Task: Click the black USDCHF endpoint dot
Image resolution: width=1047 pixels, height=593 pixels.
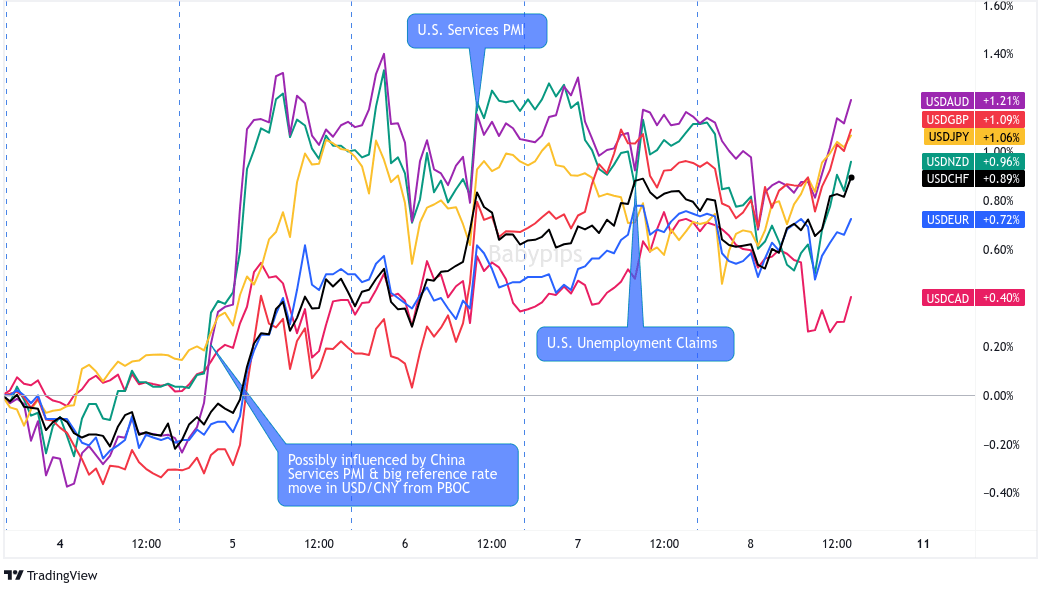Action: click(851, 178)
